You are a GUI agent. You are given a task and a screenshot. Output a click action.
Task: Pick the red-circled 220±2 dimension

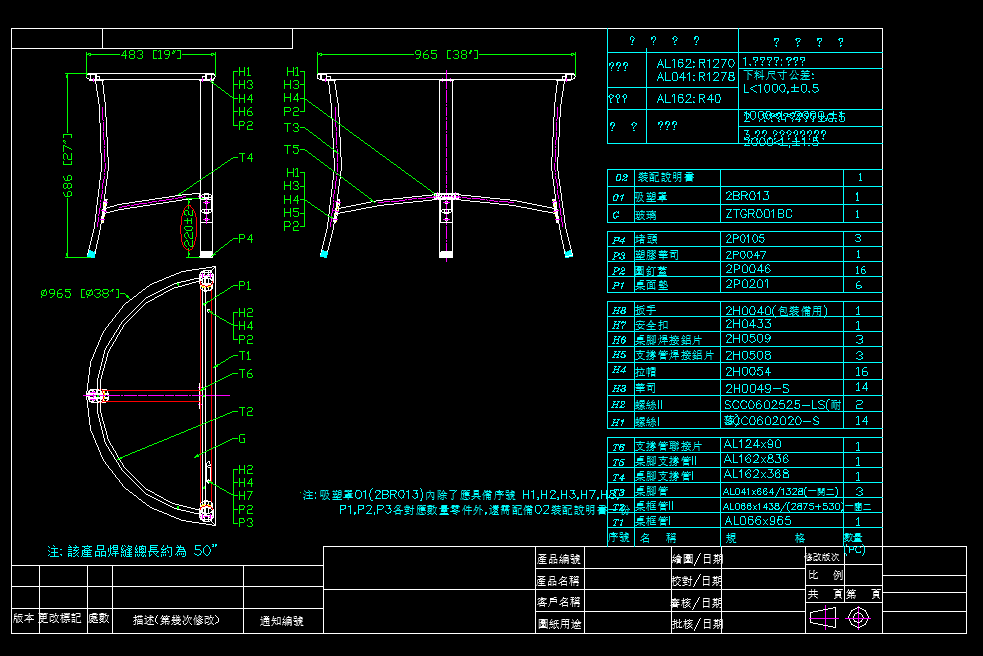188,228
